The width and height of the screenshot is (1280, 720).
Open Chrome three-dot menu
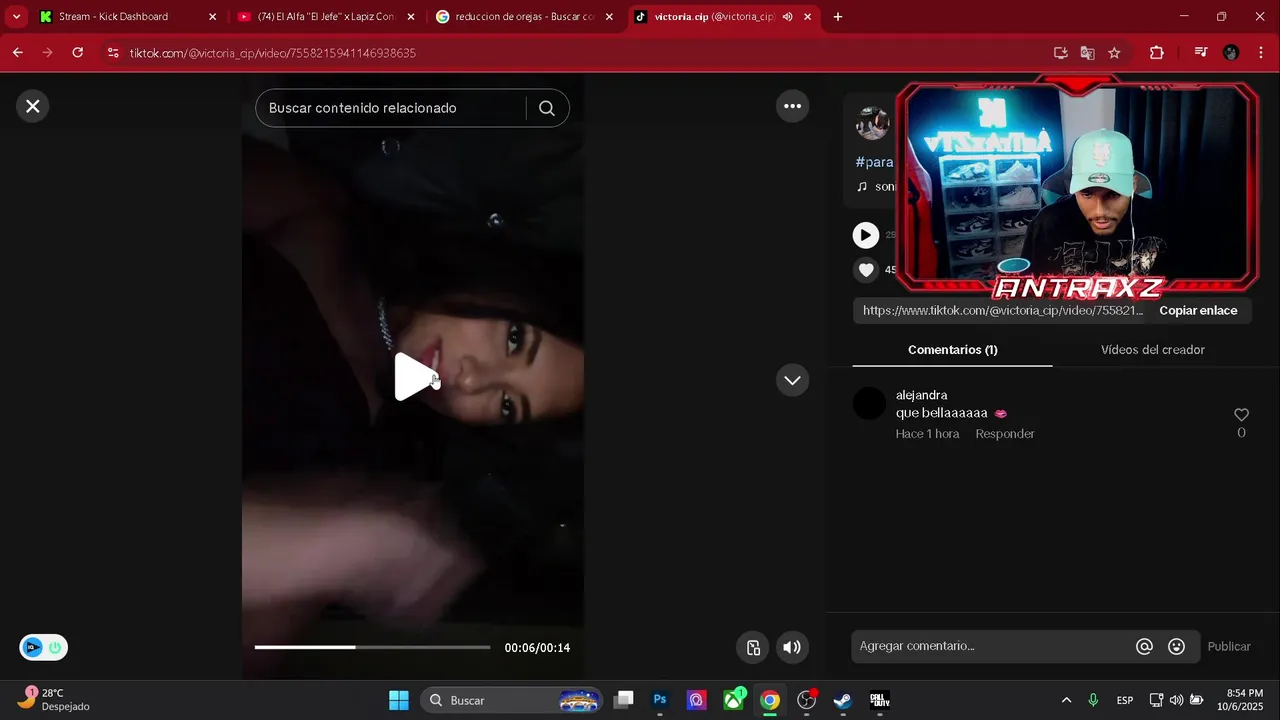(x=1260, y=53)
